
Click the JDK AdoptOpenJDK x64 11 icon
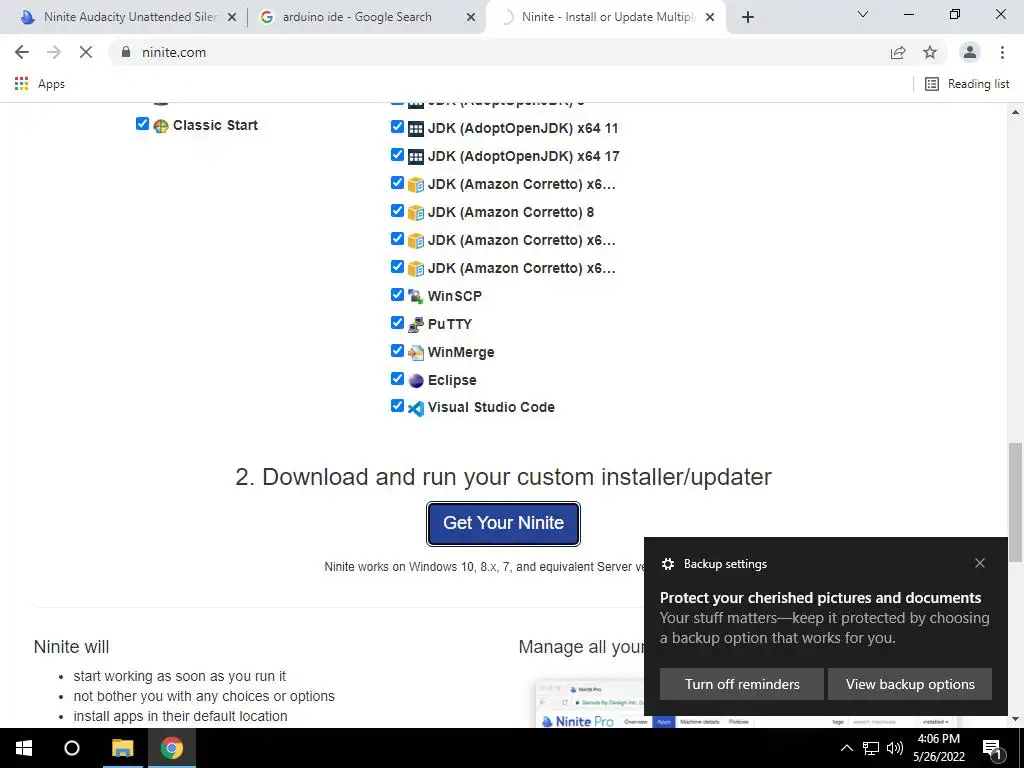415,129
